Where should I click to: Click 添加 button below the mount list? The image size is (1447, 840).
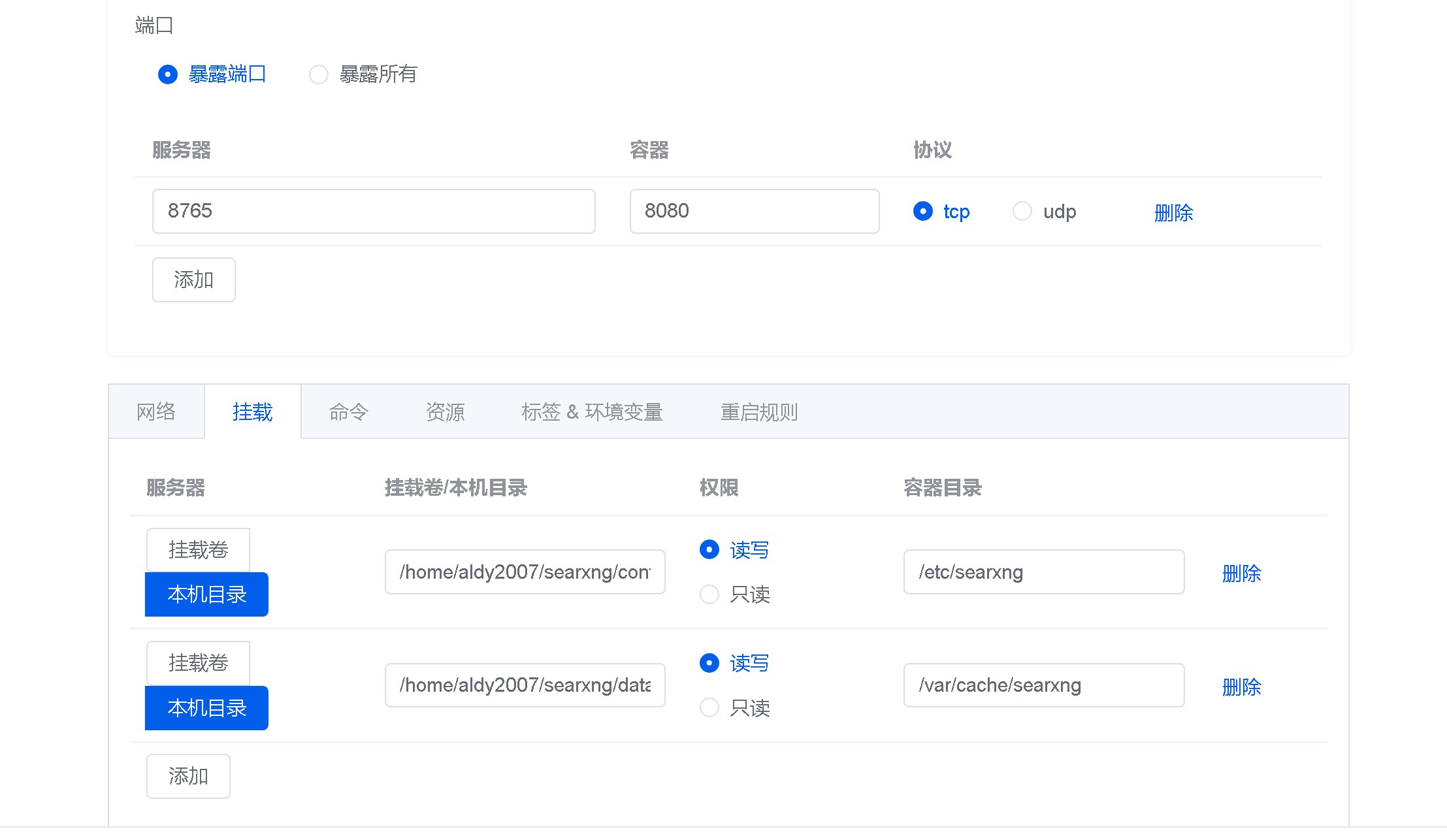(x=188, y=776)
